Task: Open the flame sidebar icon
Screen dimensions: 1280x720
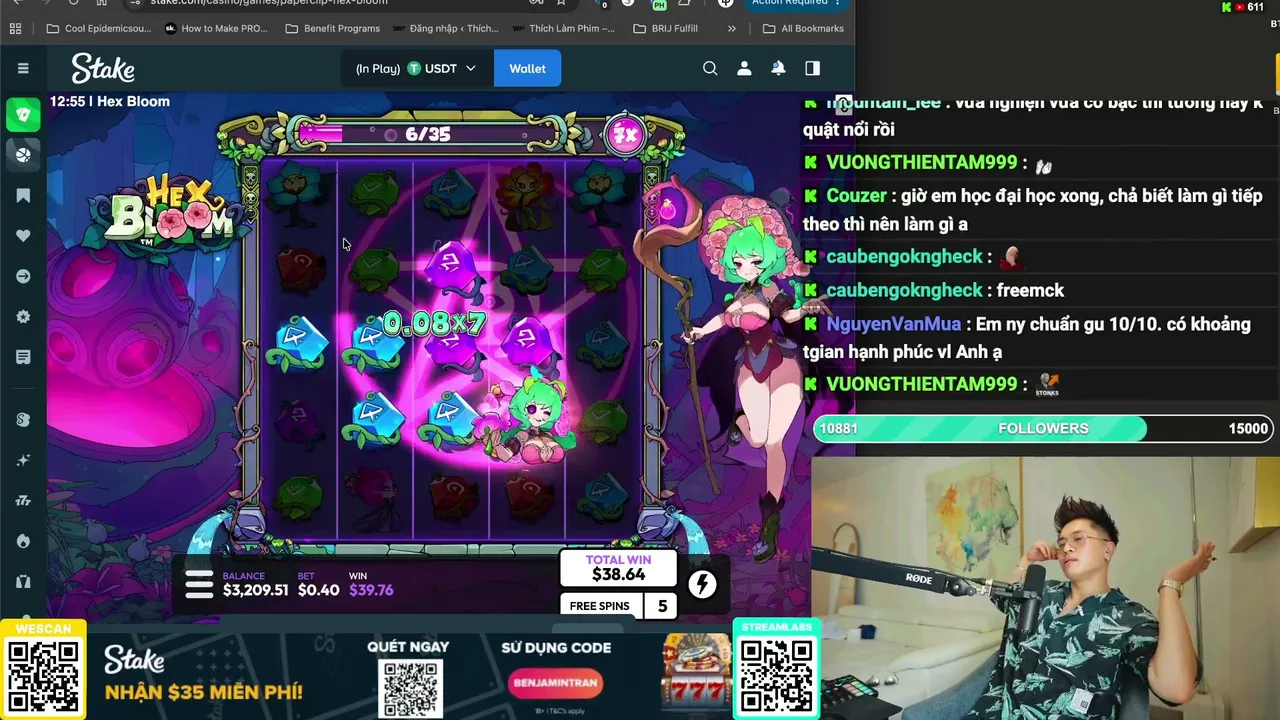Action: click(23, 541)
